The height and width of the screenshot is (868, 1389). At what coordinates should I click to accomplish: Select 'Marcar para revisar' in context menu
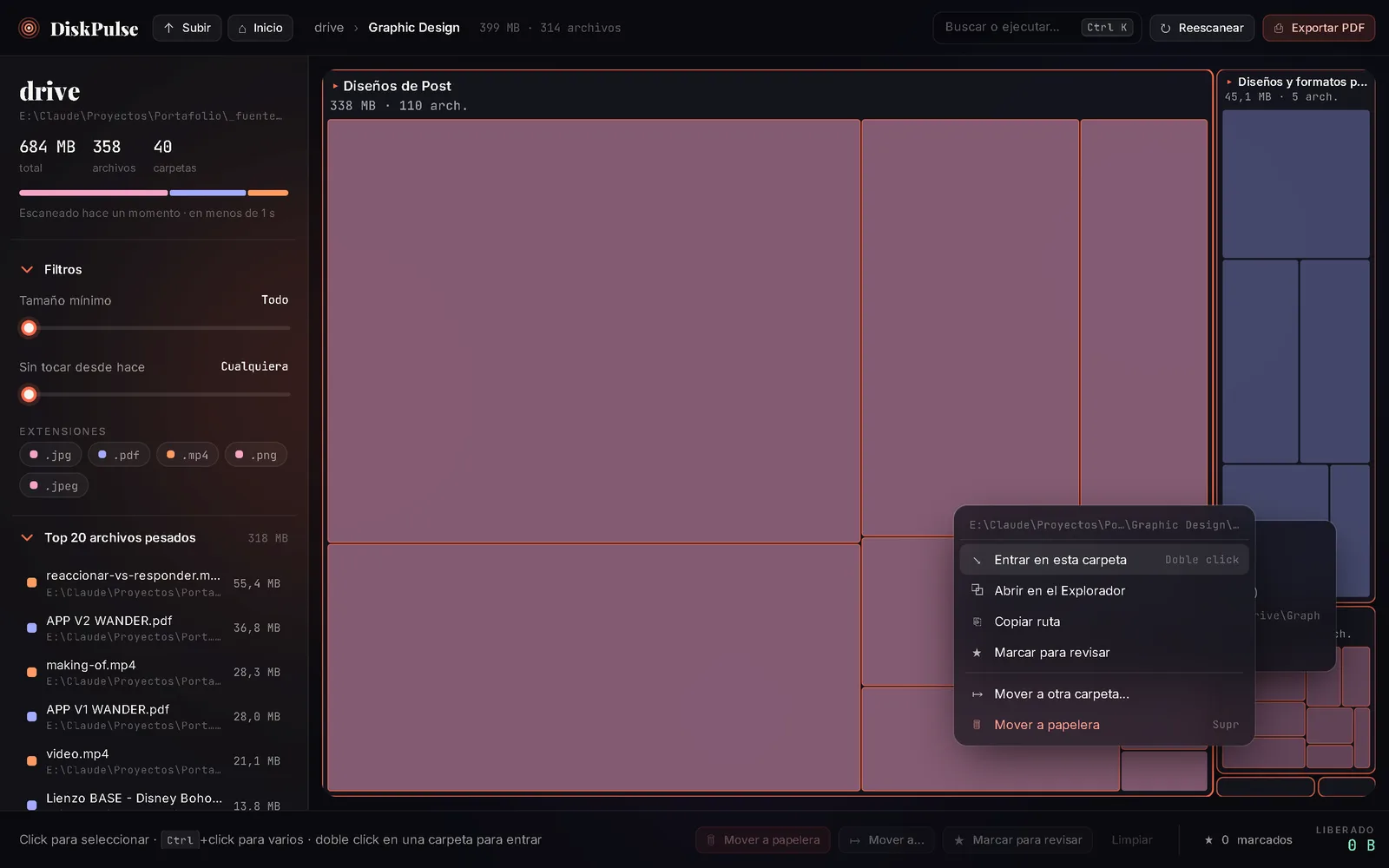pyautogui.click(x=1104, y=653)
